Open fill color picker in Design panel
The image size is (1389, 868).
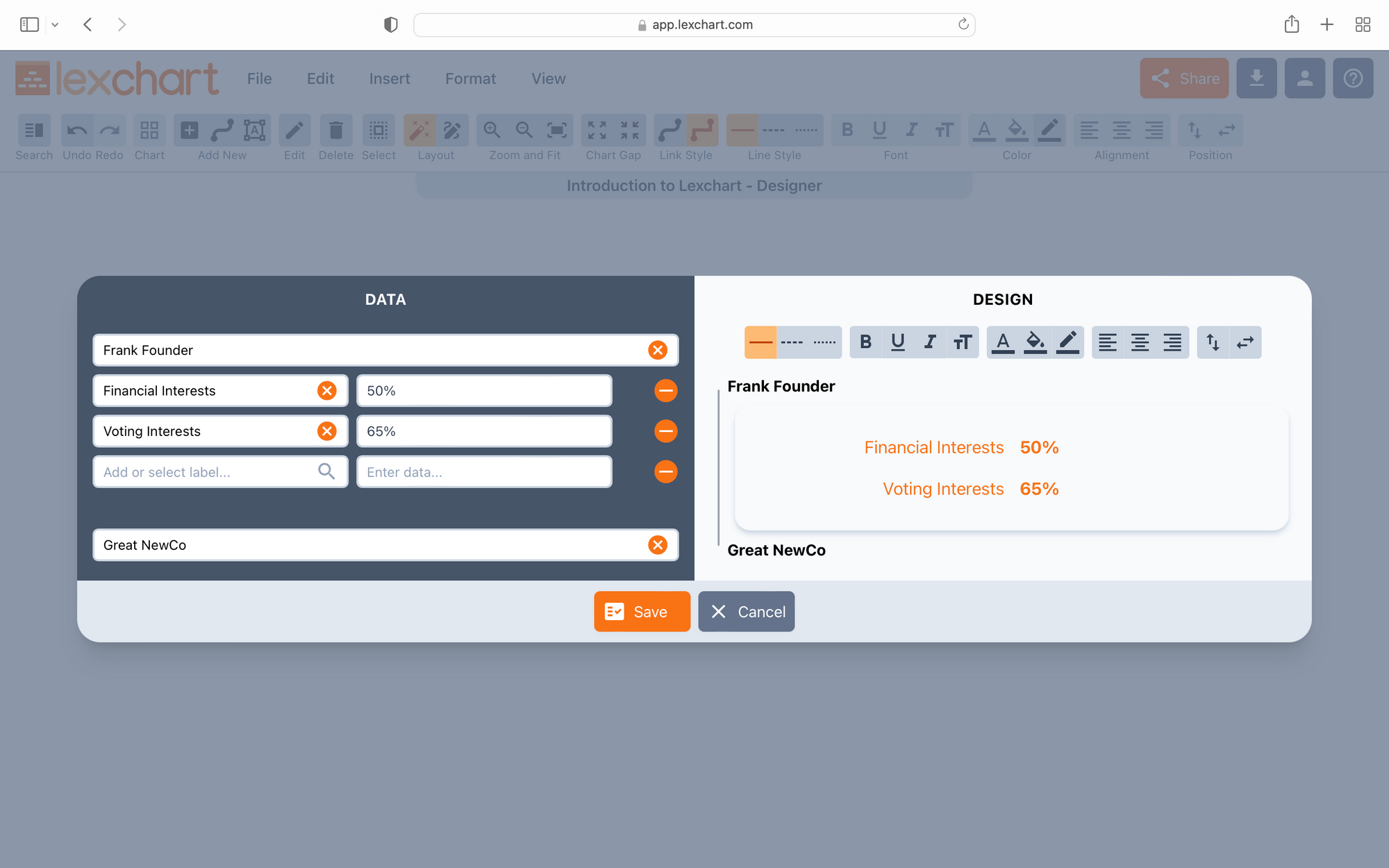coord(1035,342)
